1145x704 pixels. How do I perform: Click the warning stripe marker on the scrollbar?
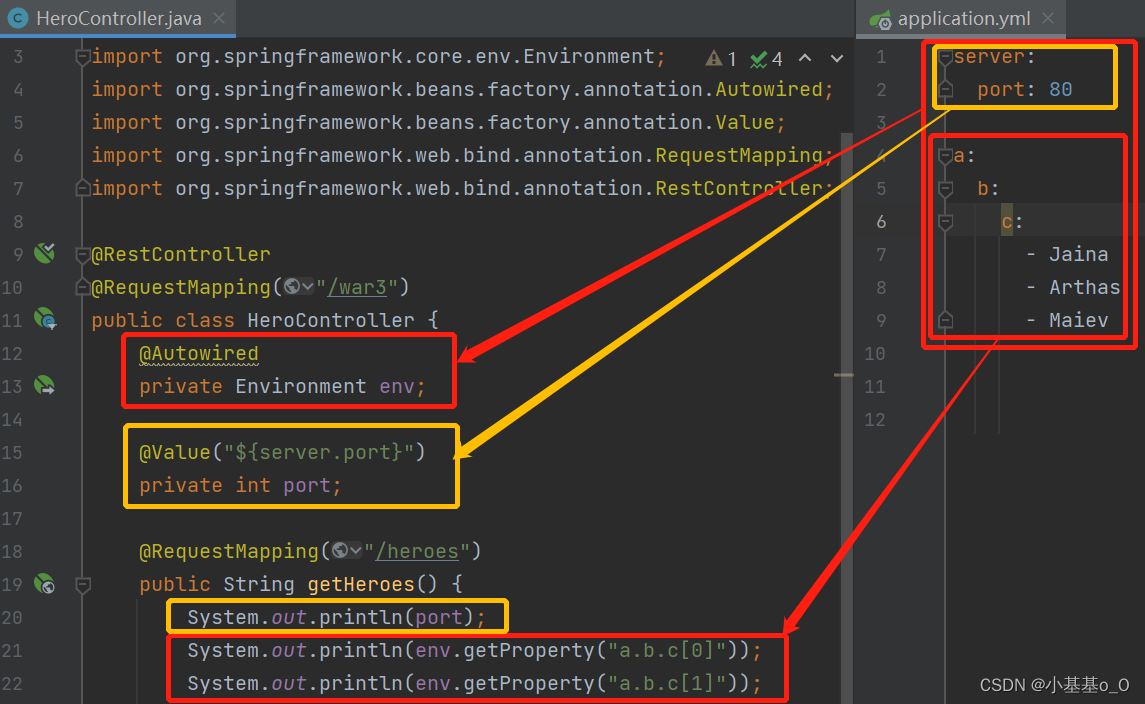843,375
